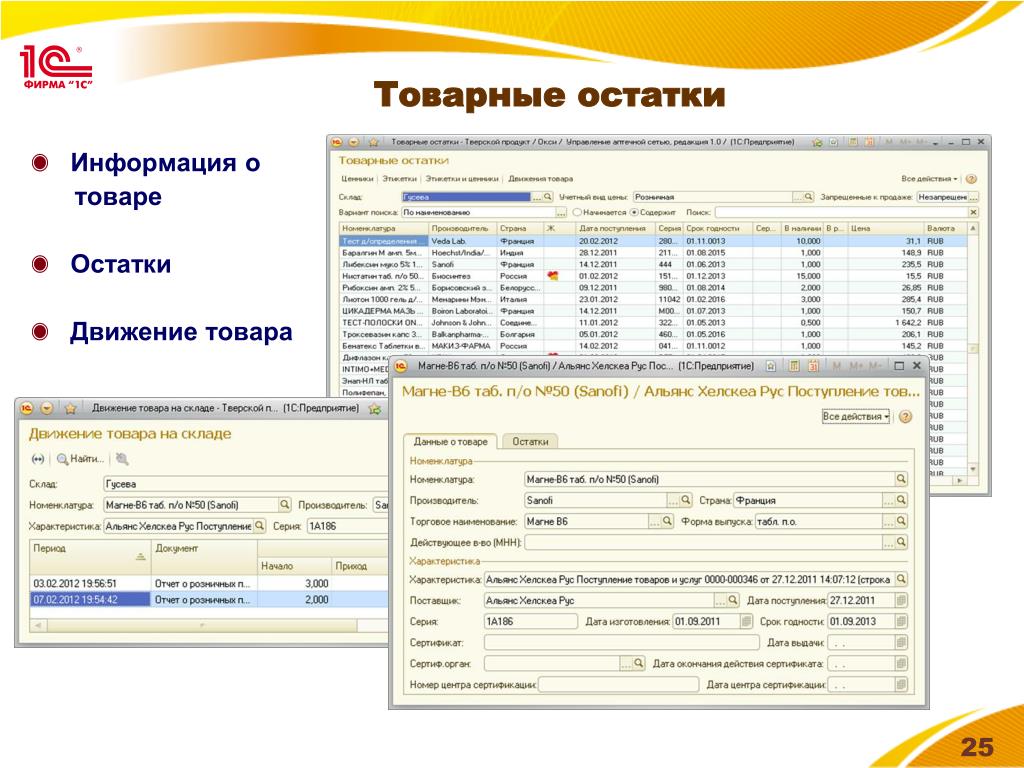The width and height of the screenshot is (1024, 768).
Task: Sort by Цена column header
Action: (885, 229)
